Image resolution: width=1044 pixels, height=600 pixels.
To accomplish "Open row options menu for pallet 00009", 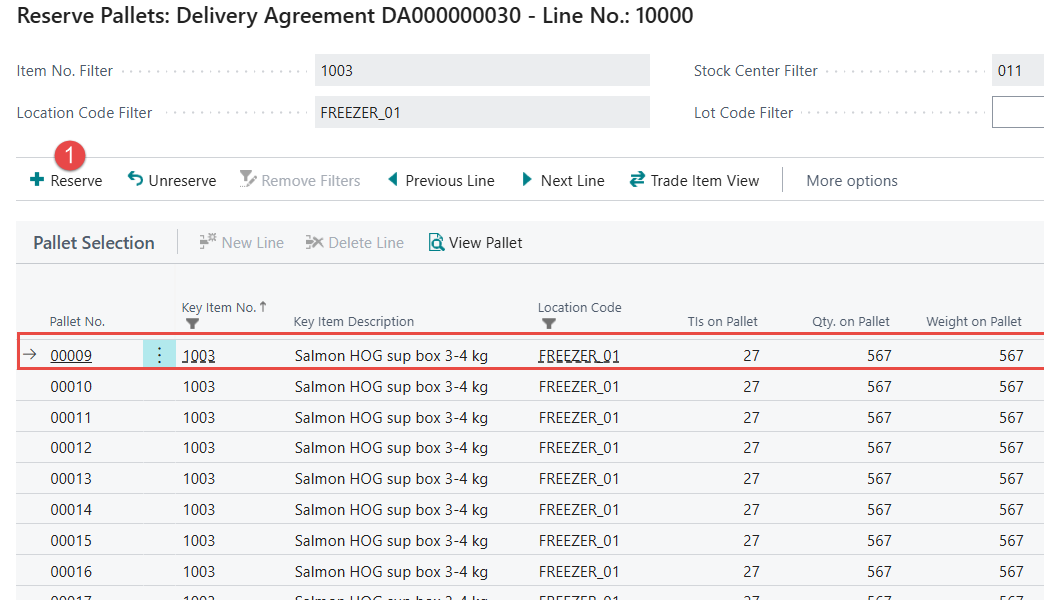I will 159,355.
